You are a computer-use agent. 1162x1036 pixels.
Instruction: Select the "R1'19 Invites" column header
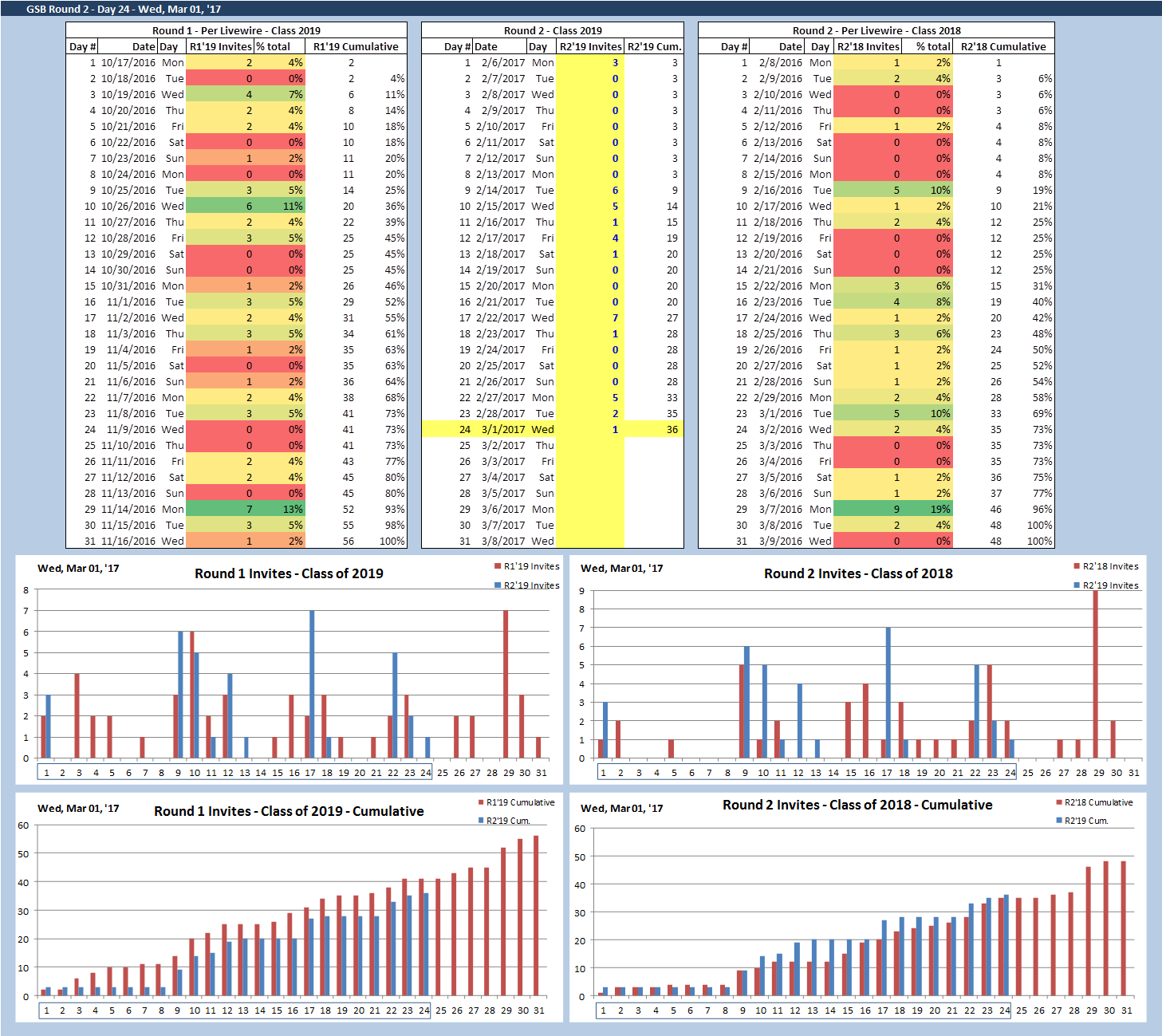click(x=220, y=46)
